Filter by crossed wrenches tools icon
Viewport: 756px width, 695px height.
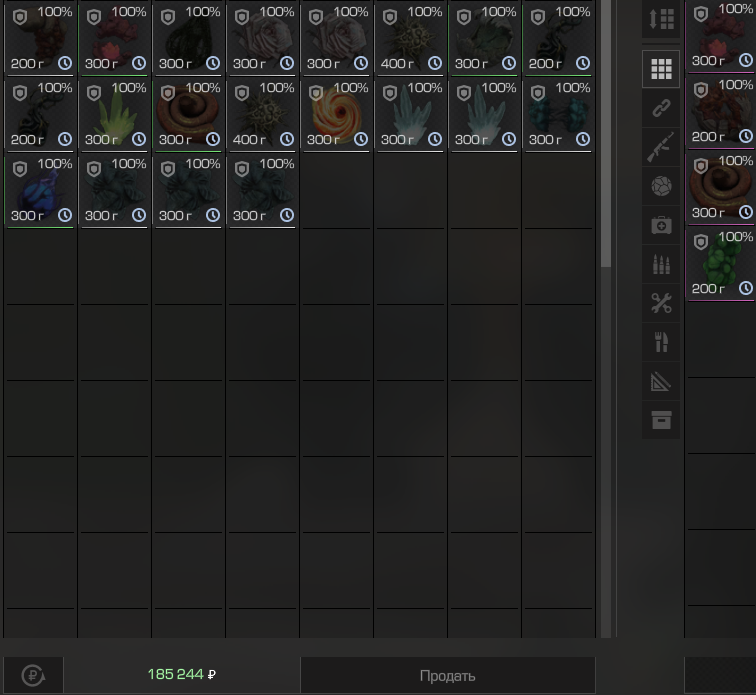[661, 303]
